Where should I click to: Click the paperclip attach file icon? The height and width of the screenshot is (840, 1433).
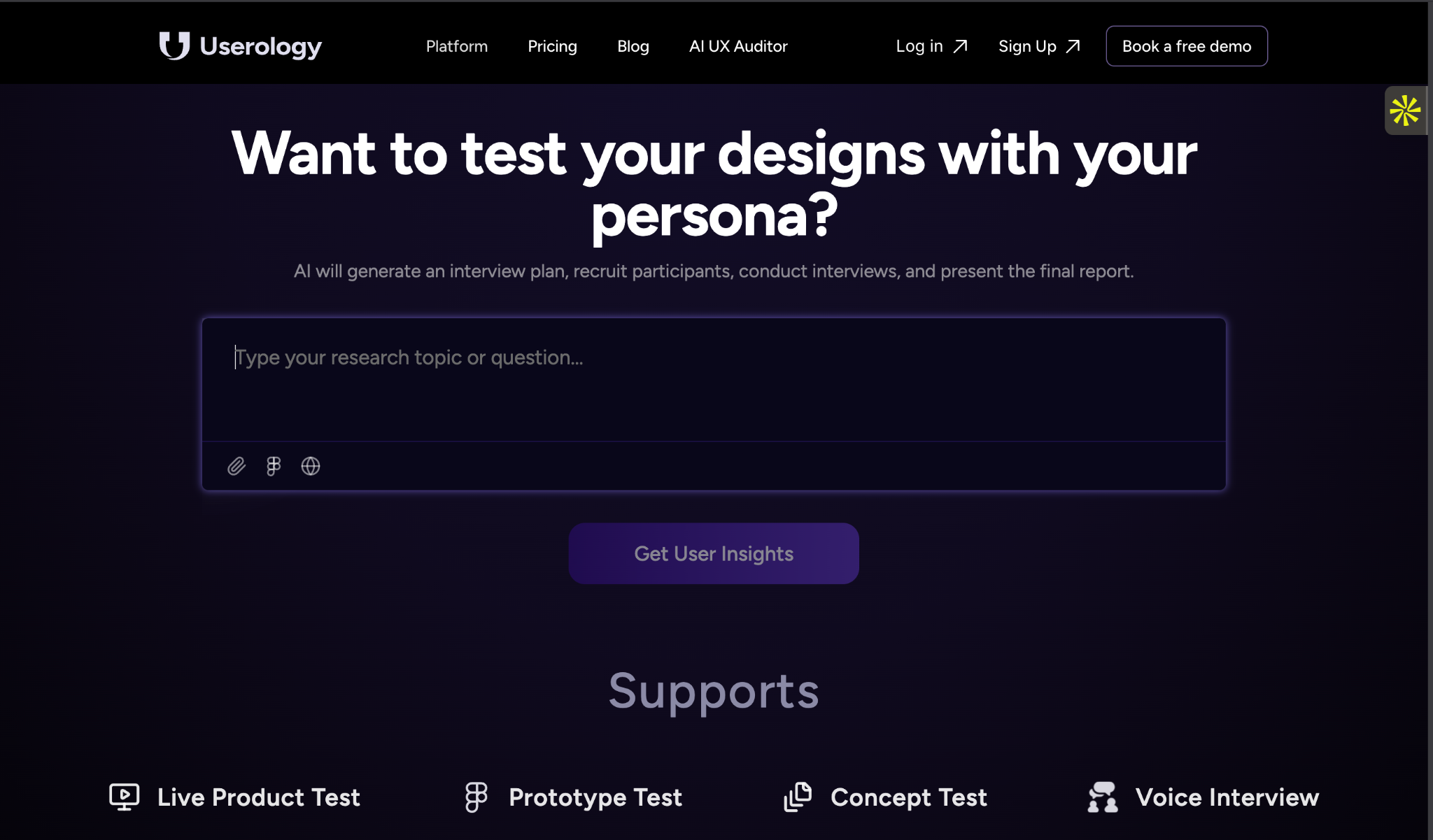tap(237, 466)
